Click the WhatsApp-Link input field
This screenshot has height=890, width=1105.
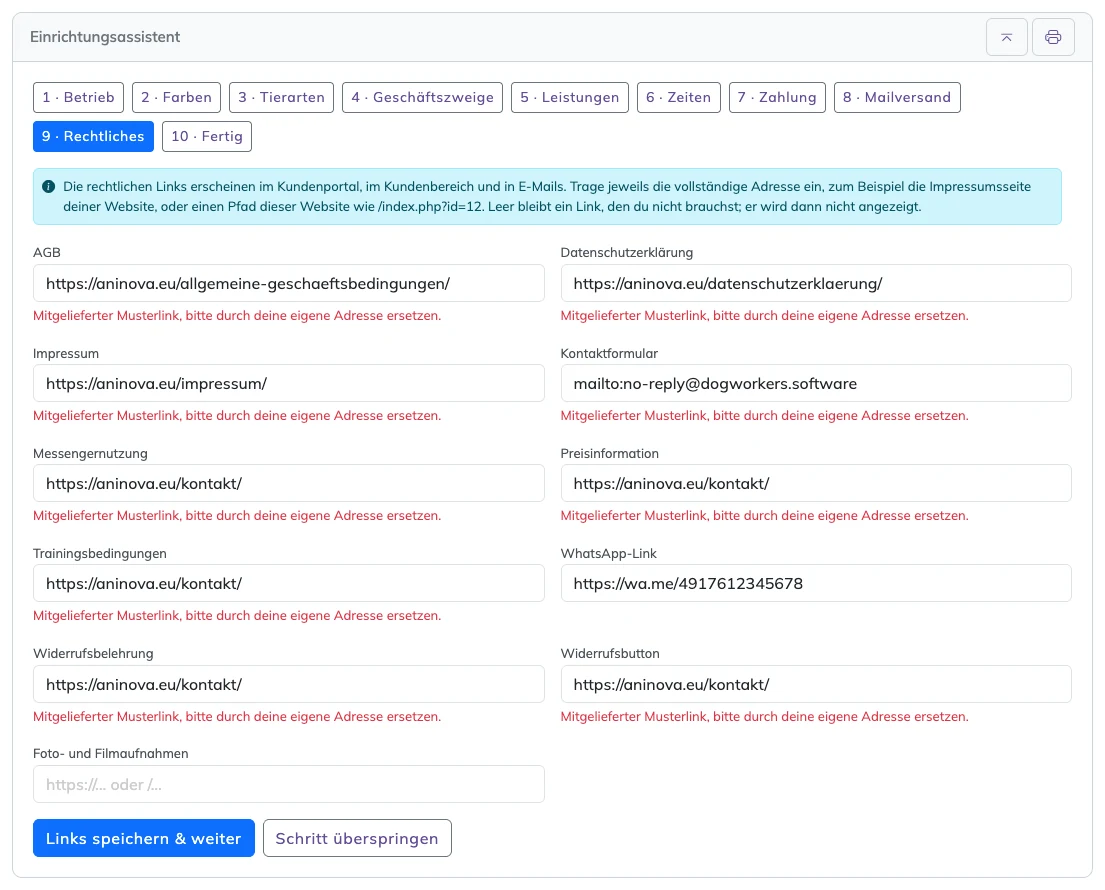click(816, 583)
